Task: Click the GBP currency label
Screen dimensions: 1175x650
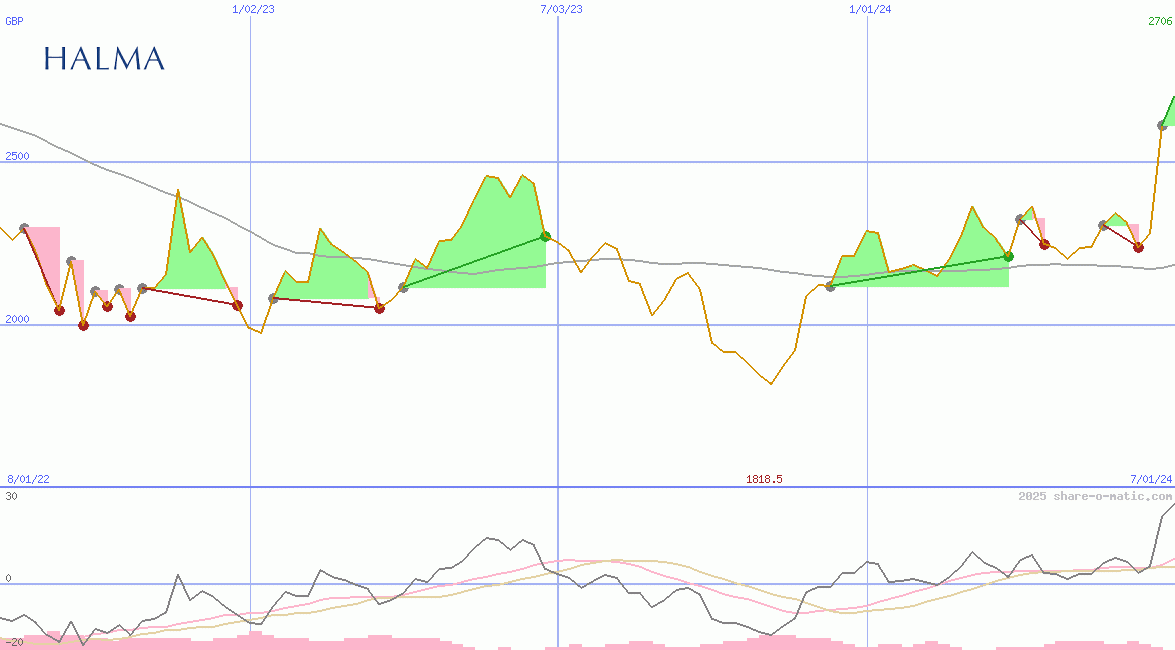Action: (14, 21)
